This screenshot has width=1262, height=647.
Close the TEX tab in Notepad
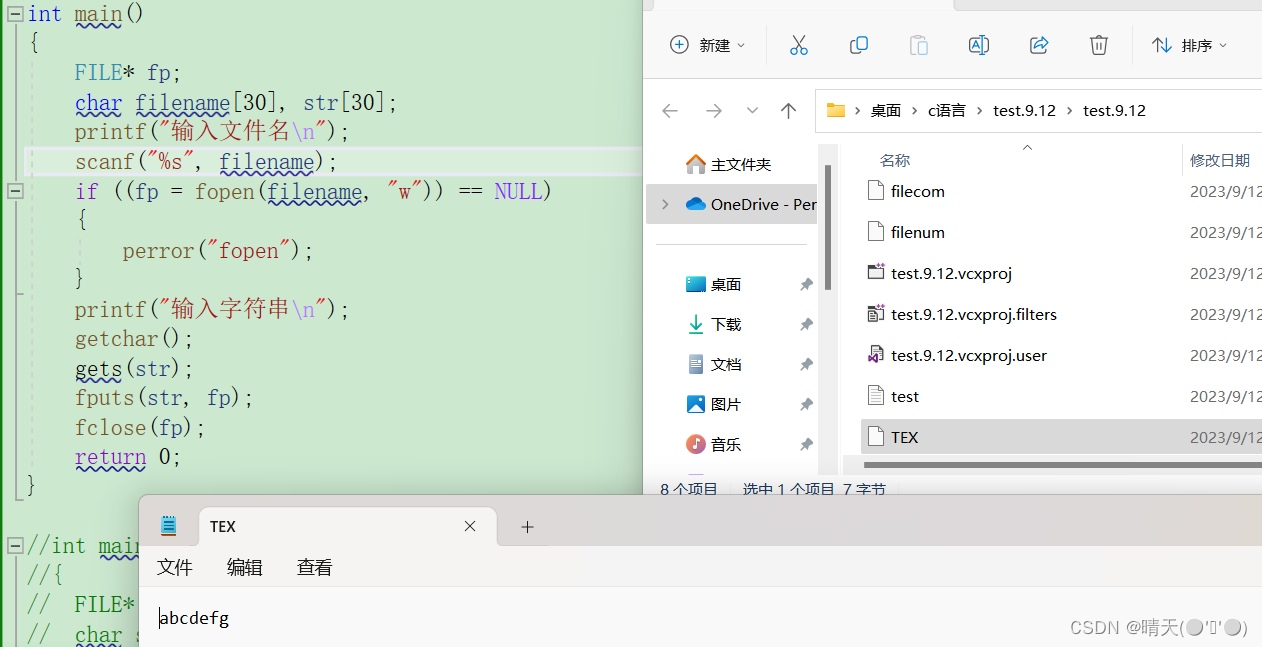pyautogui.click(x=470, y=527)
